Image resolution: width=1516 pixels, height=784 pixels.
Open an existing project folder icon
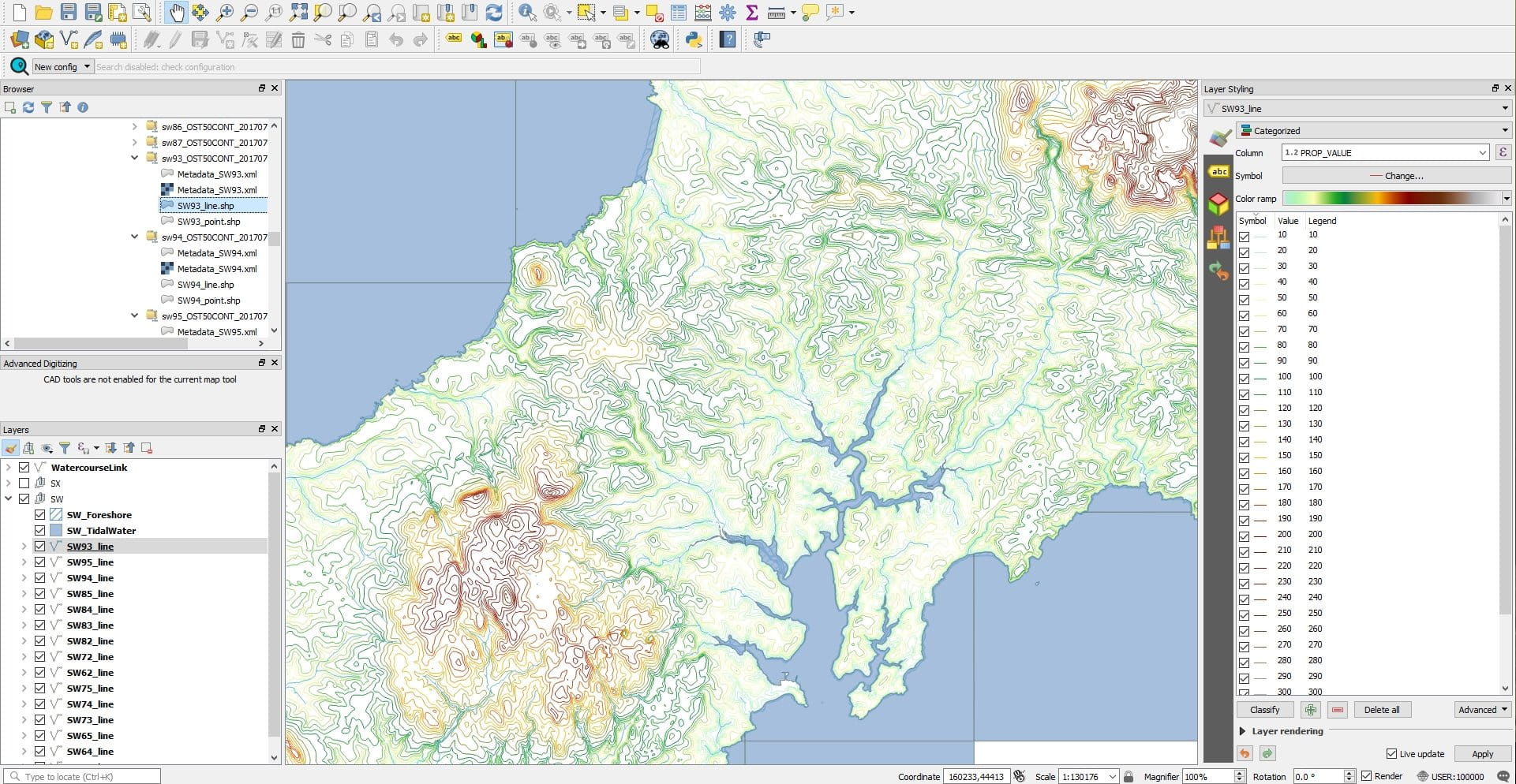coord(44,13)
